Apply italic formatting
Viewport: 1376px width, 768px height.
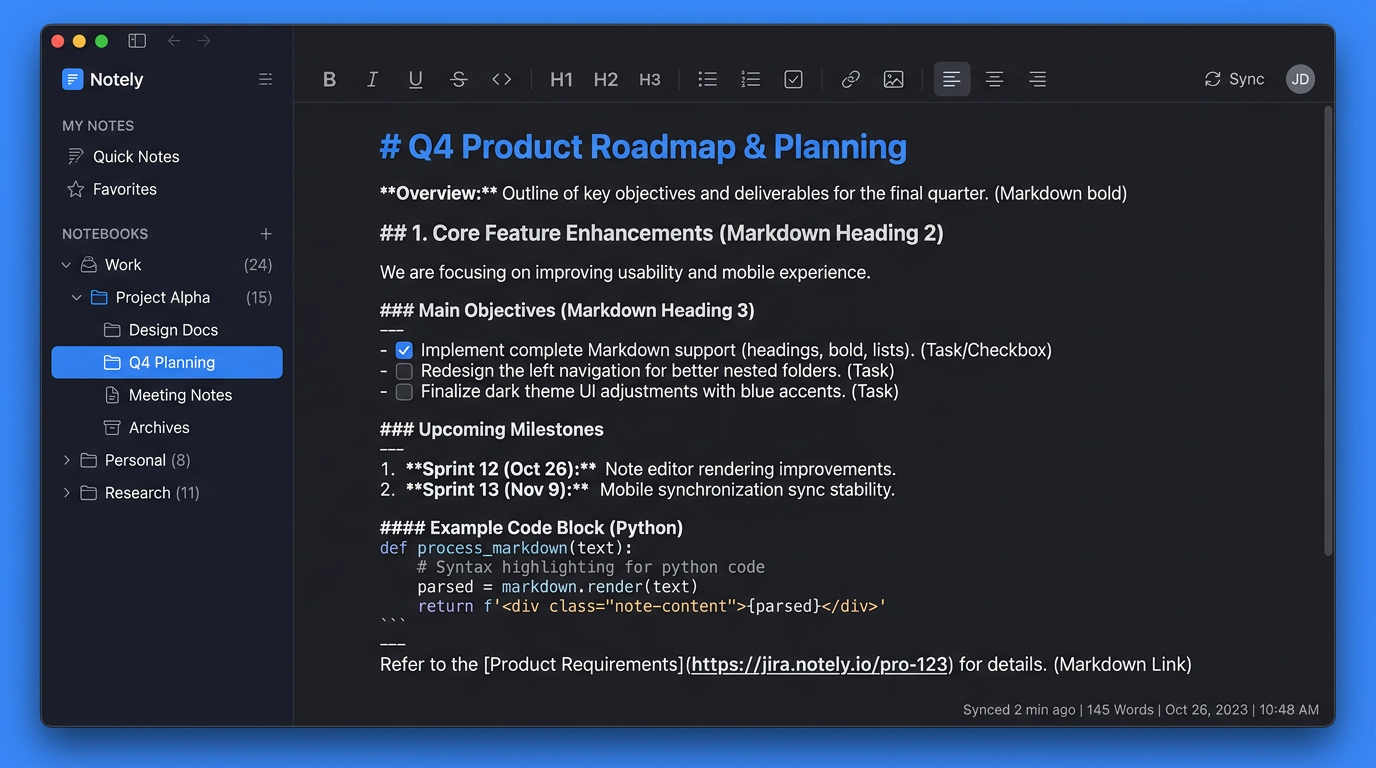click(x=372, y=79)
